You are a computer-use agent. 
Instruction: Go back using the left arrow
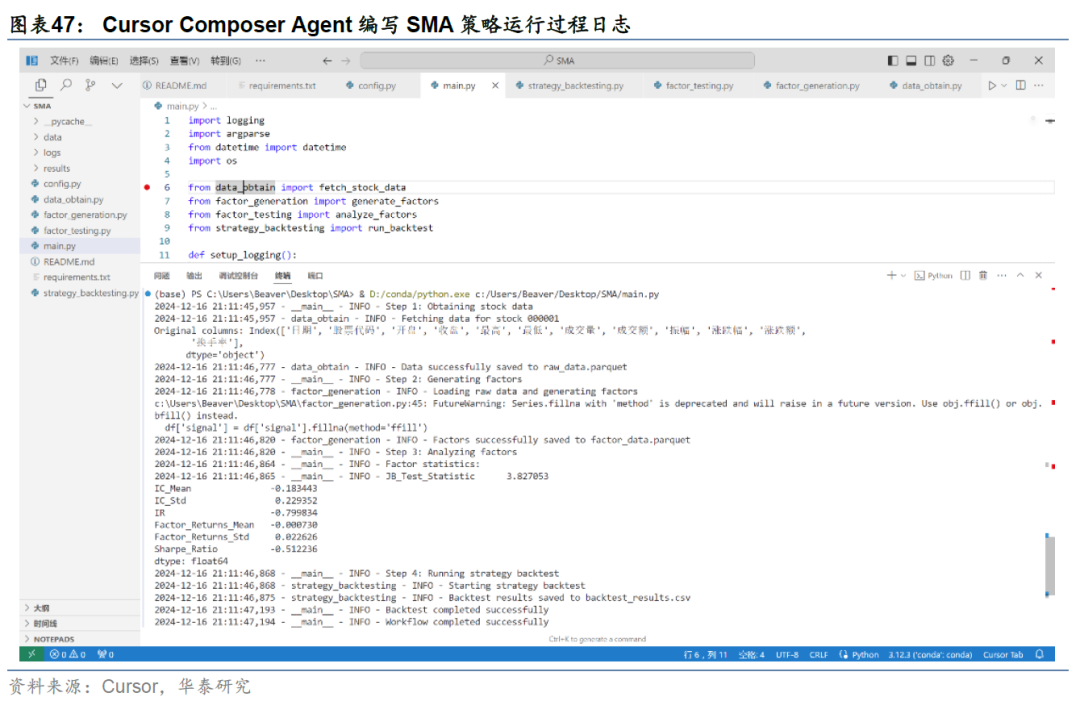pyautogui.click(x=327, y=61)
